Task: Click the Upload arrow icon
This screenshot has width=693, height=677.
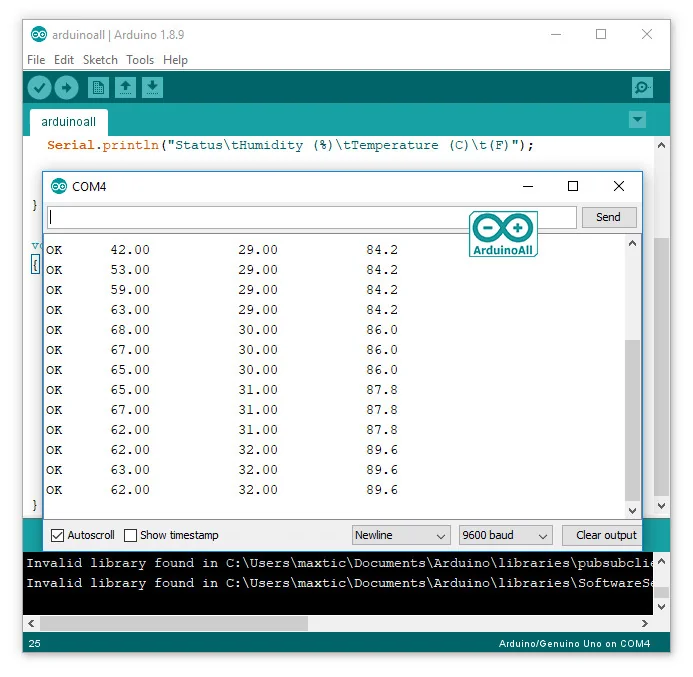Action: click(66, 87)
